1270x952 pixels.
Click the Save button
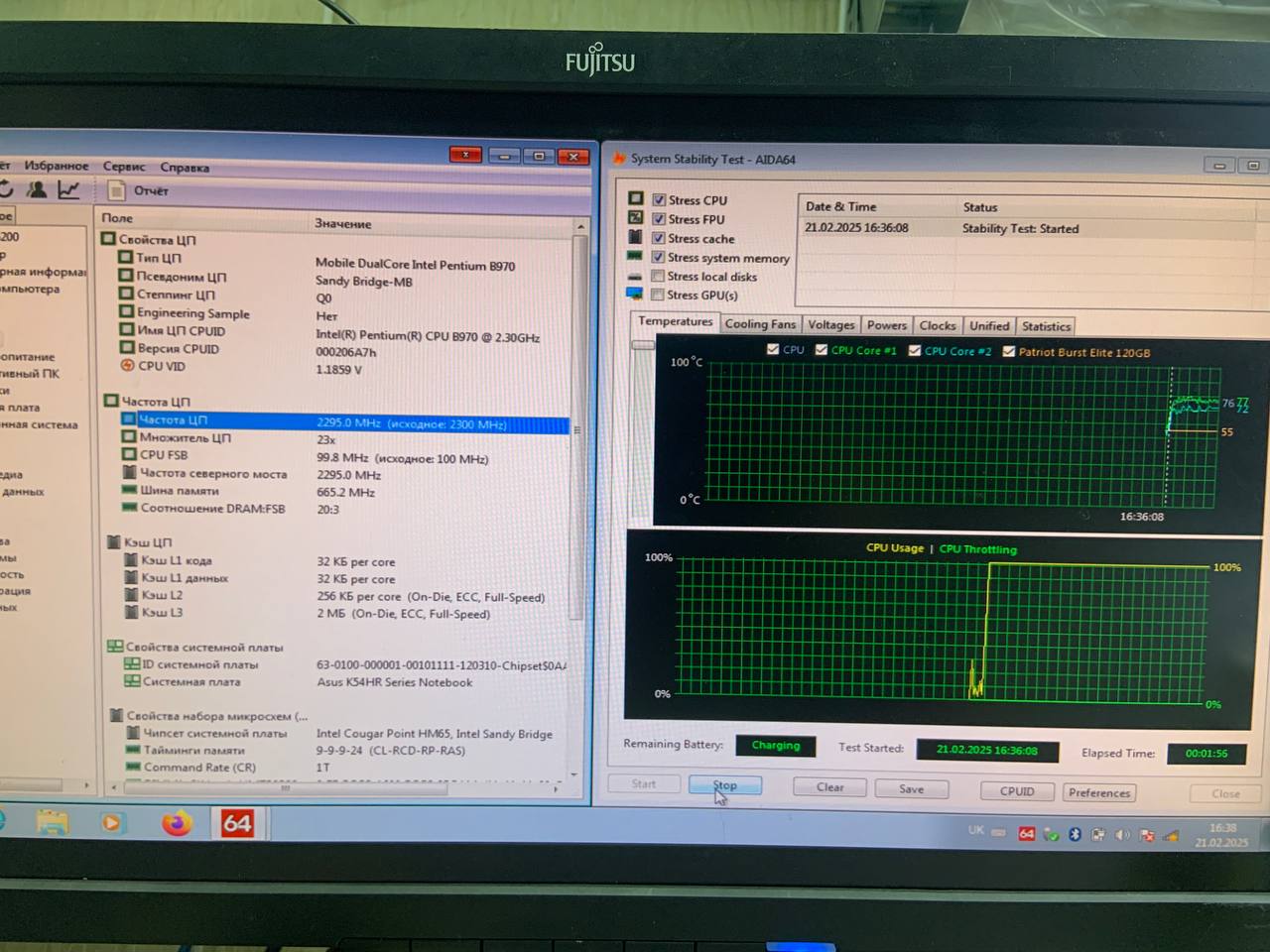[912, 789]
